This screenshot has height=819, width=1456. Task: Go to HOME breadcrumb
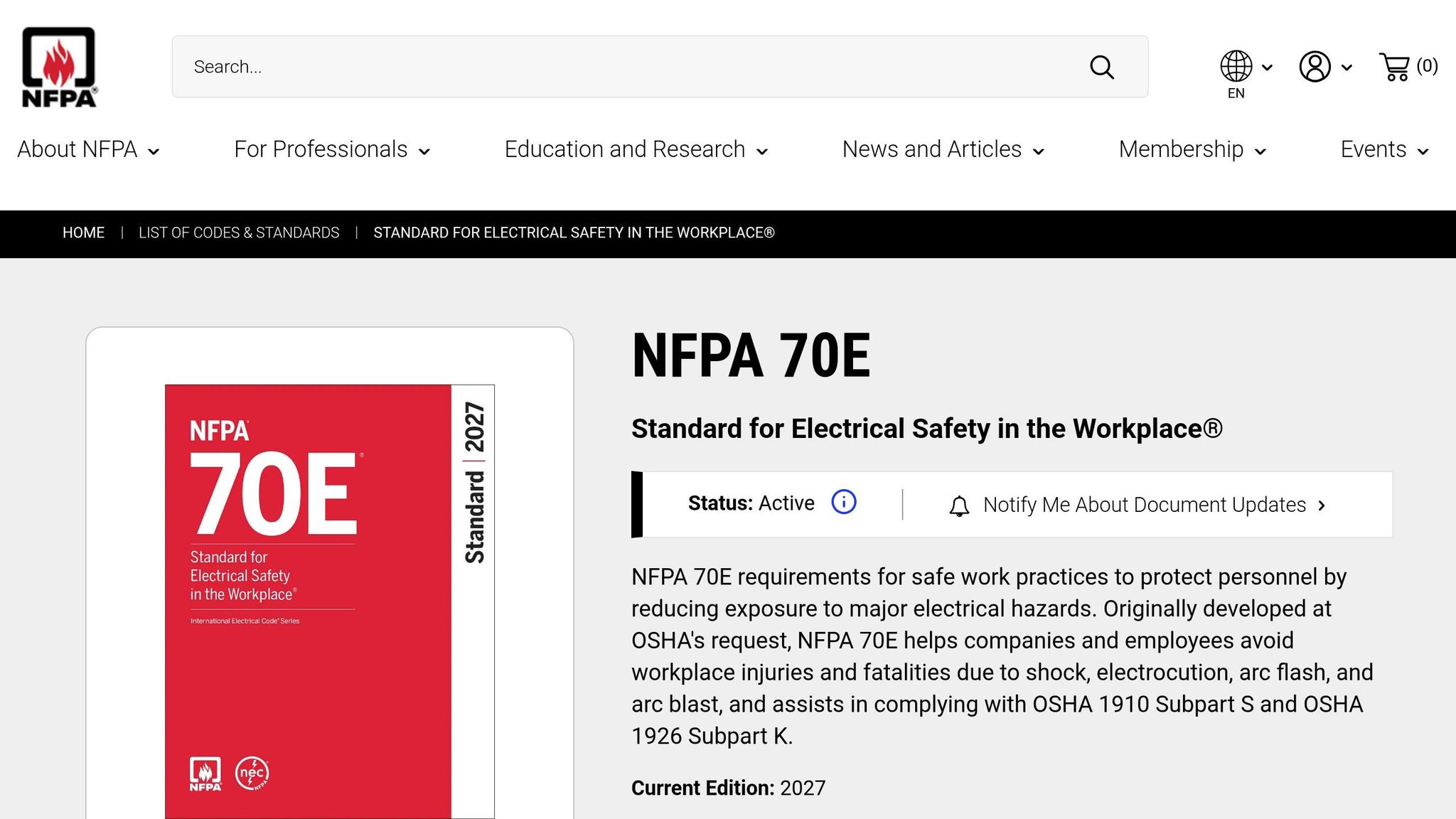tap(83, 232)
